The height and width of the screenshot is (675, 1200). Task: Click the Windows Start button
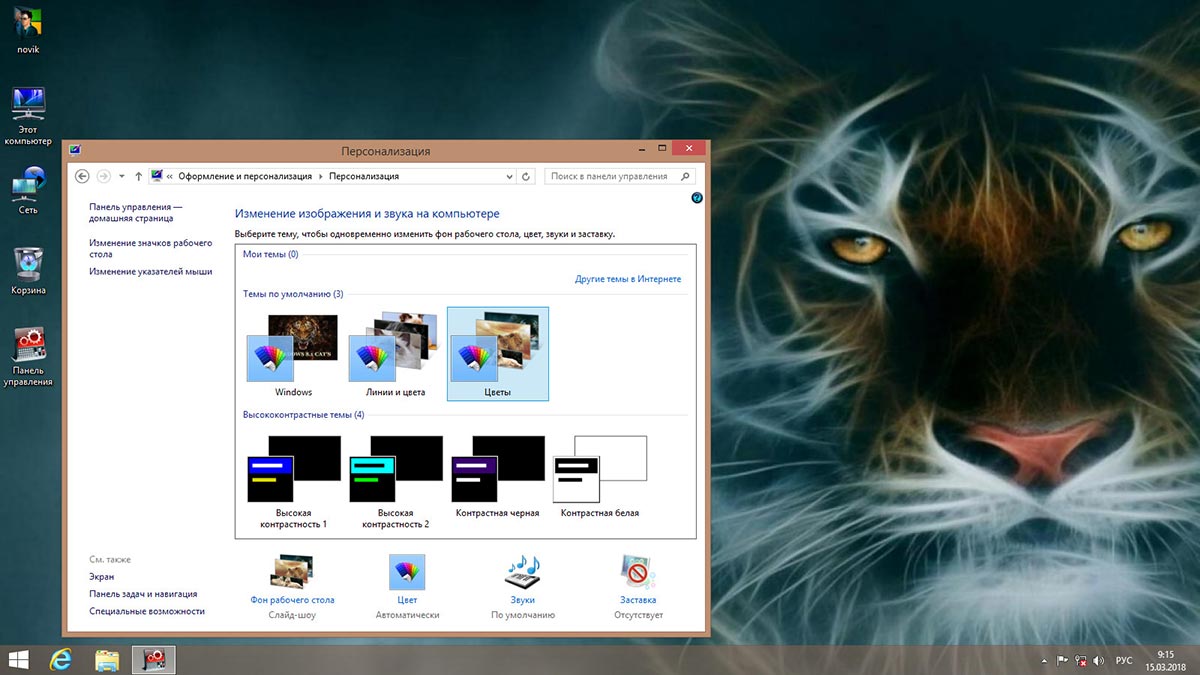(18, 659)
